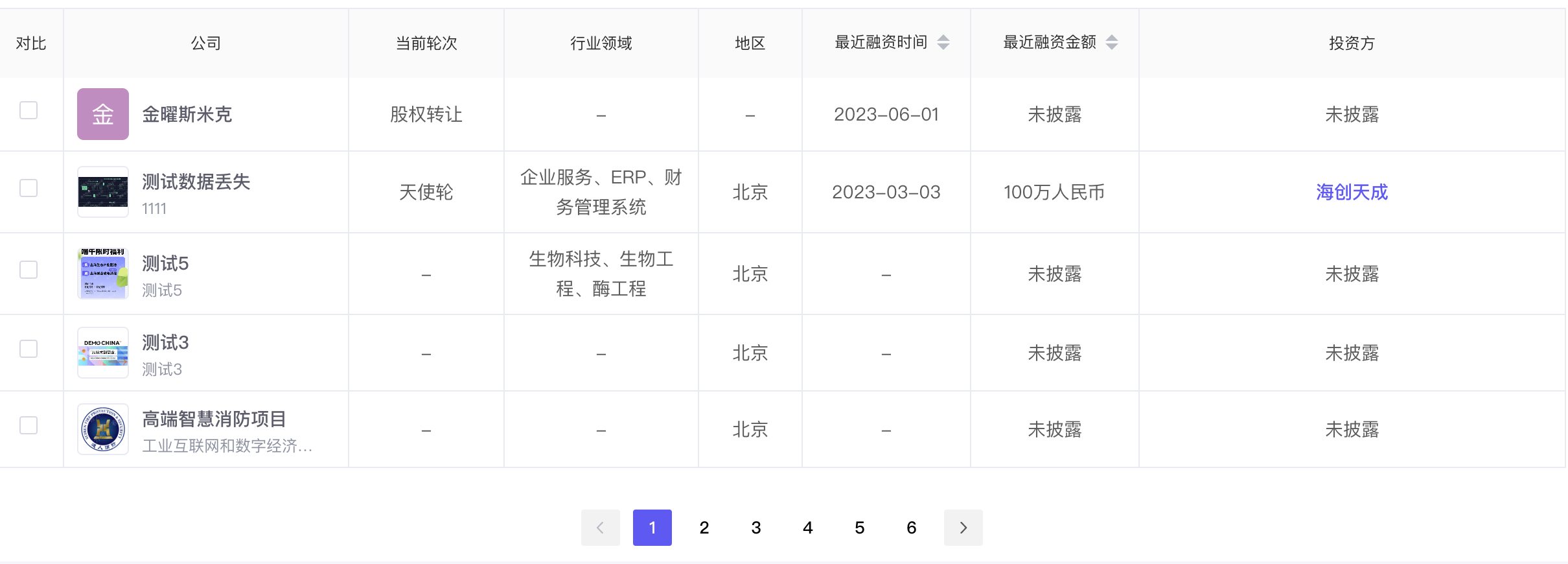The height and width of the screenshot is (564, 1568).
Task: Go to next page with right chevron
Action: 963,528
